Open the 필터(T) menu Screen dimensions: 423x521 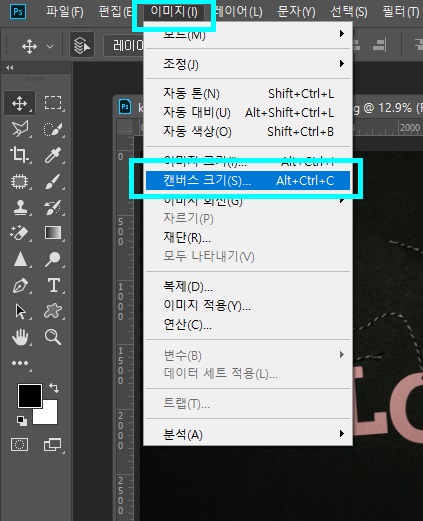click(x=400, y=12)
